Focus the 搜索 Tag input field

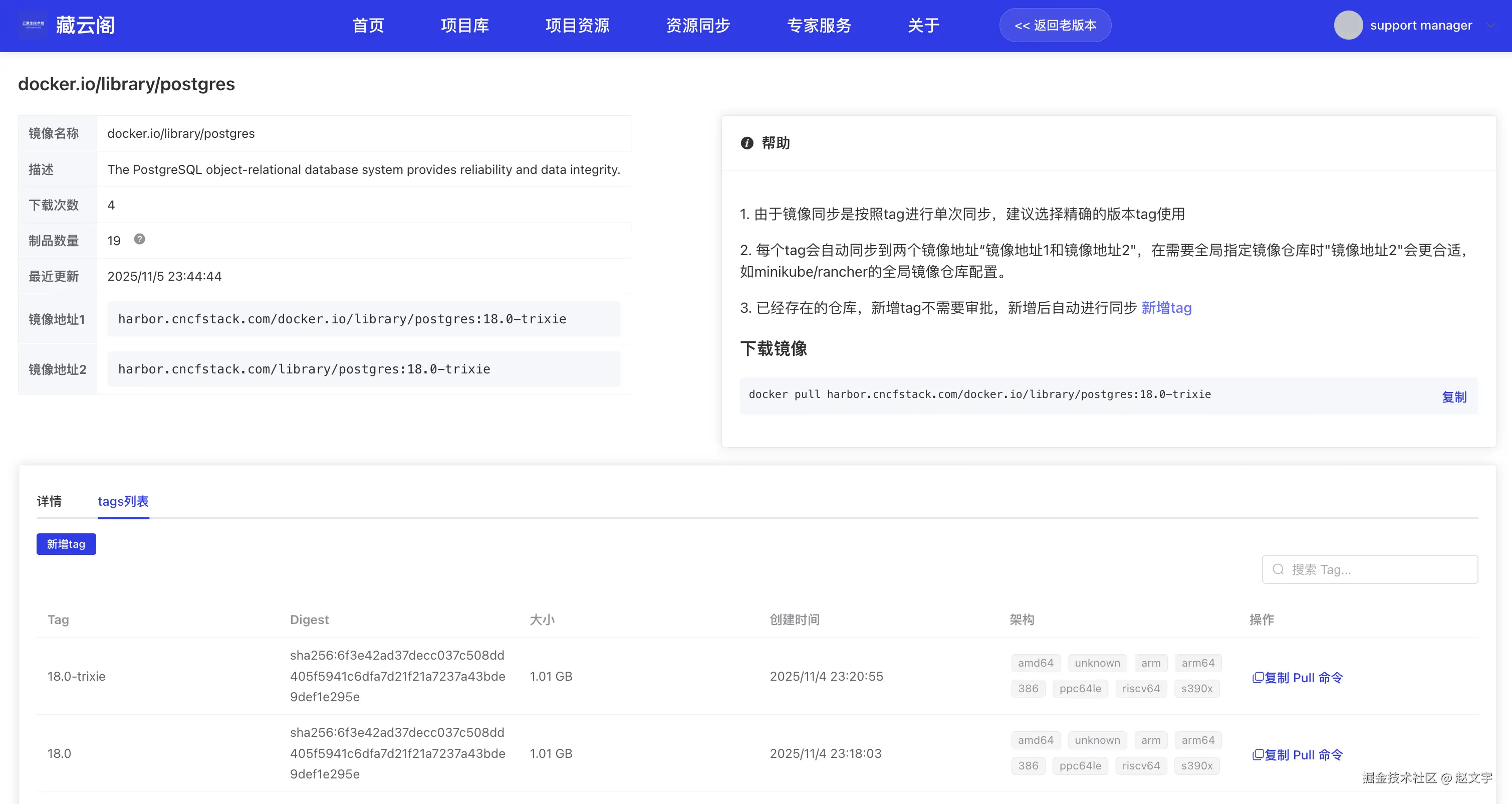[x=1379, y=569]
